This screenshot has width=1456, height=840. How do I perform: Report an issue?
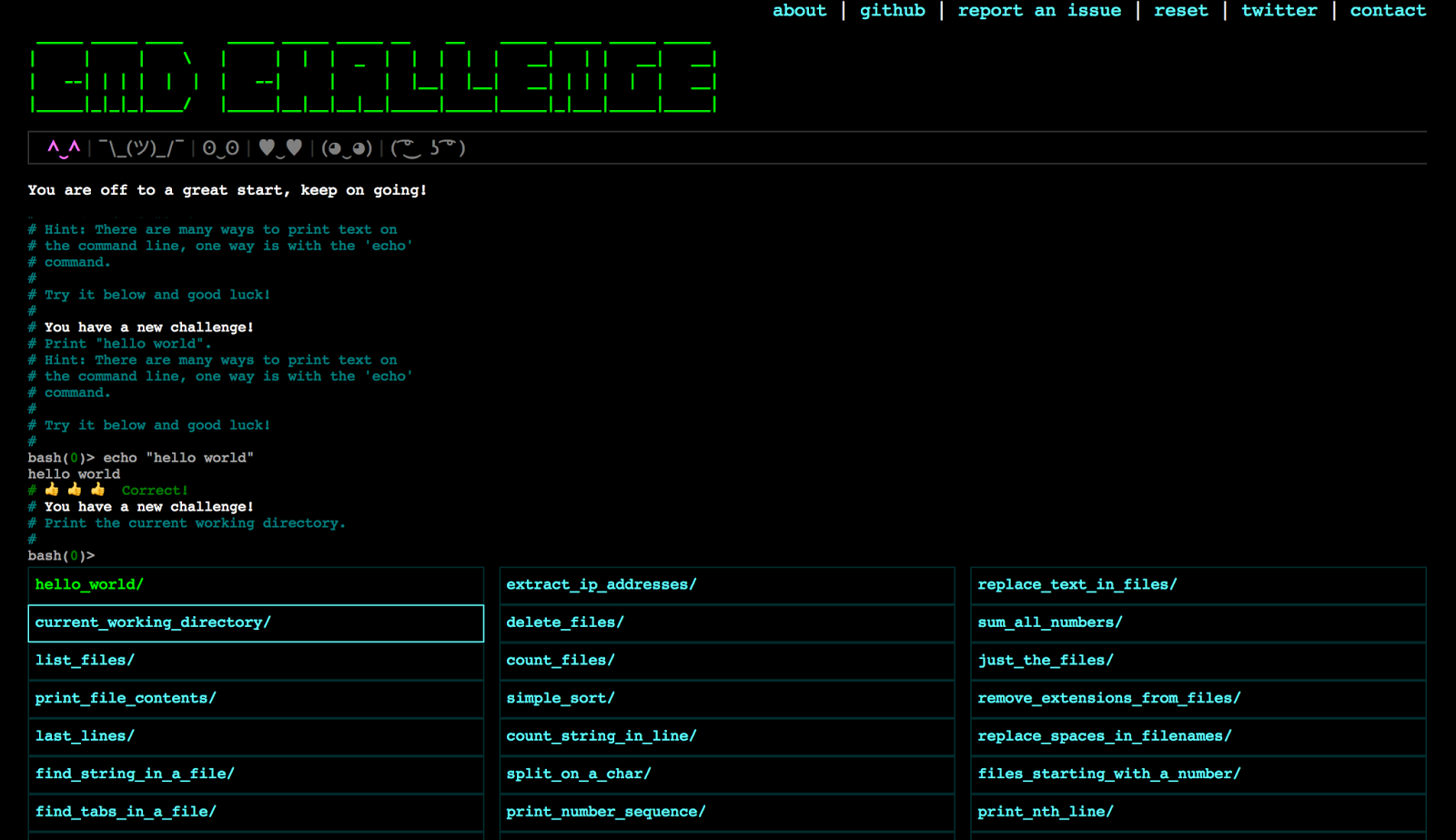1040,10
